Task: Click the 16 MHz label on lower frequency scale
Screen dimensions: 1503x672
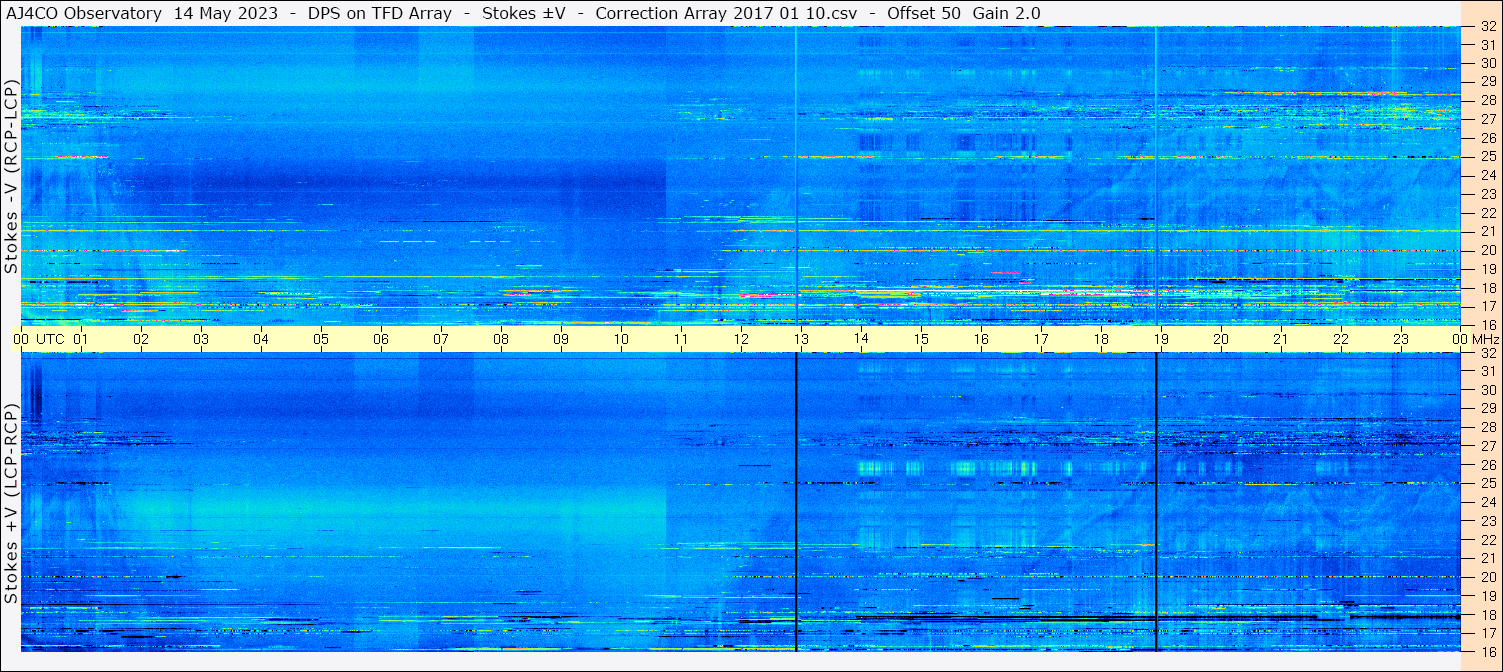Action: pos(1487,651)
